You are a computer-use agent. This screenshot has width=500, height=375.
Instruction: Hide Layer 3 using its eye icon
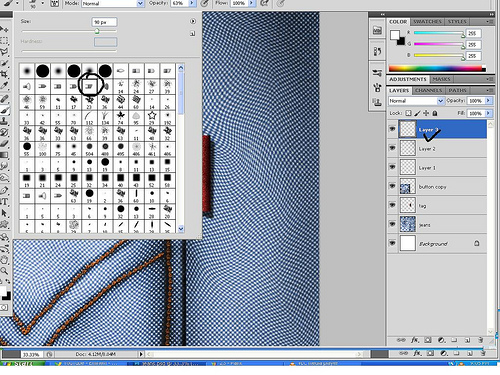392,129
